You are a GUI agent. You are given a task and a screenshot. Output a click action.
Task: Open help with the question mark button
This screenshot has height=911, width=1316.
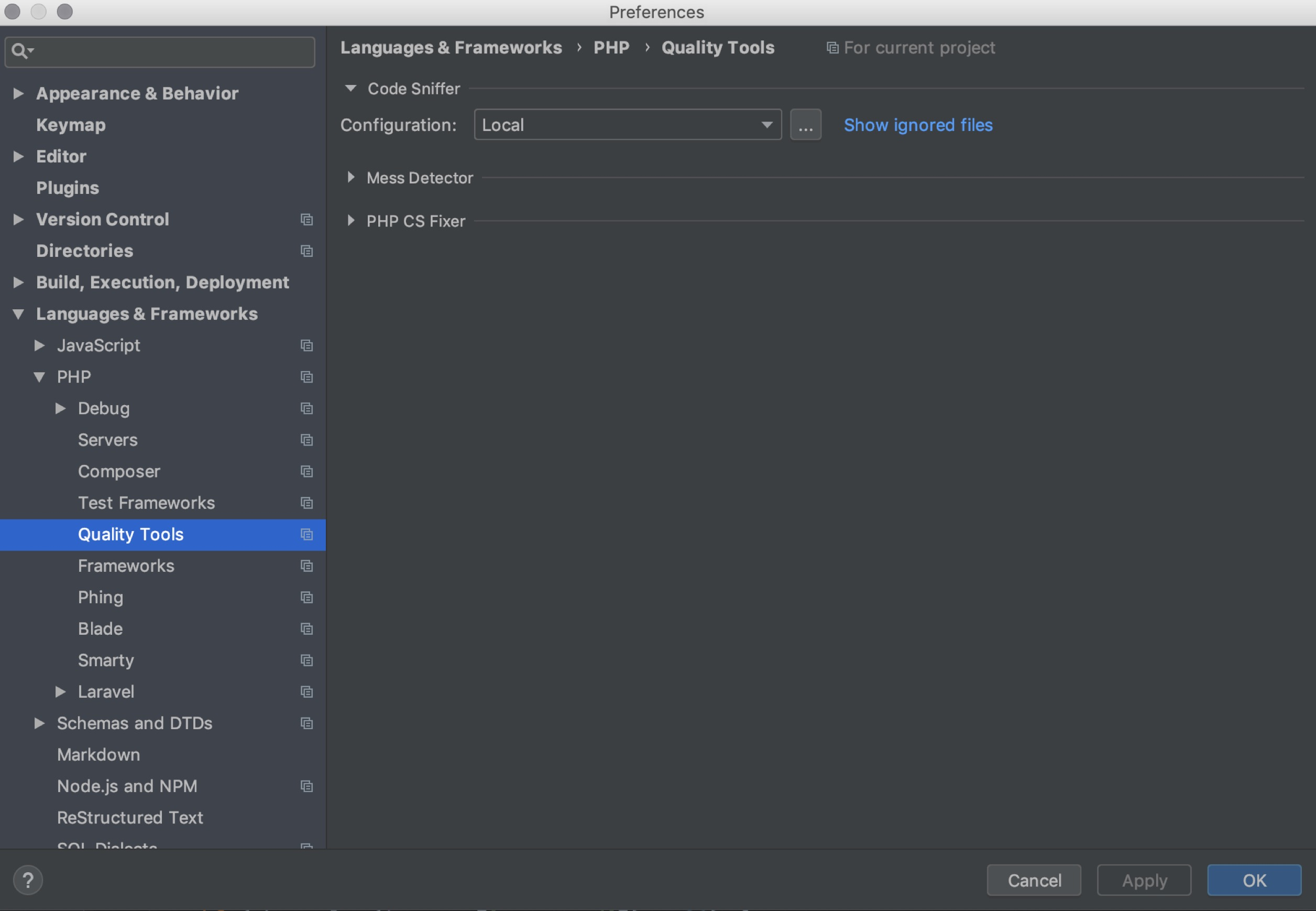[x=28, y=880]
